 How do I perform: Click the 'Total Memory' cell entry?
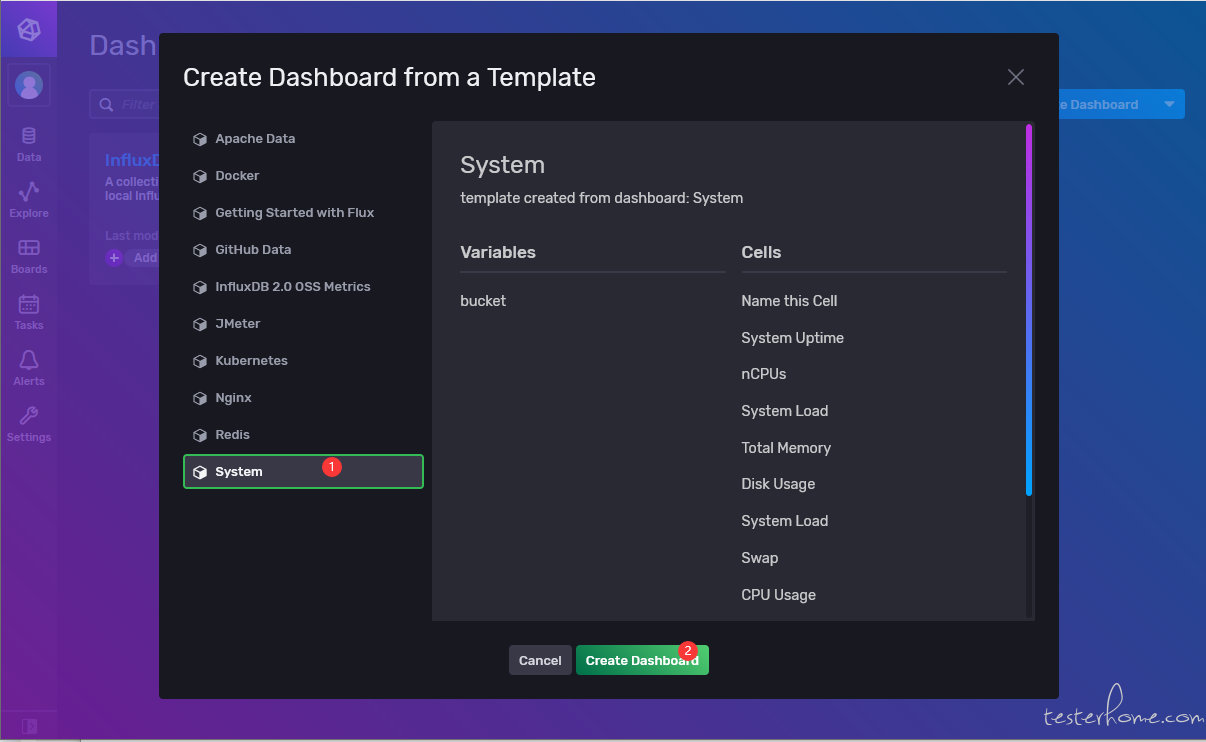pyautogui.click(x=786, y=448)
